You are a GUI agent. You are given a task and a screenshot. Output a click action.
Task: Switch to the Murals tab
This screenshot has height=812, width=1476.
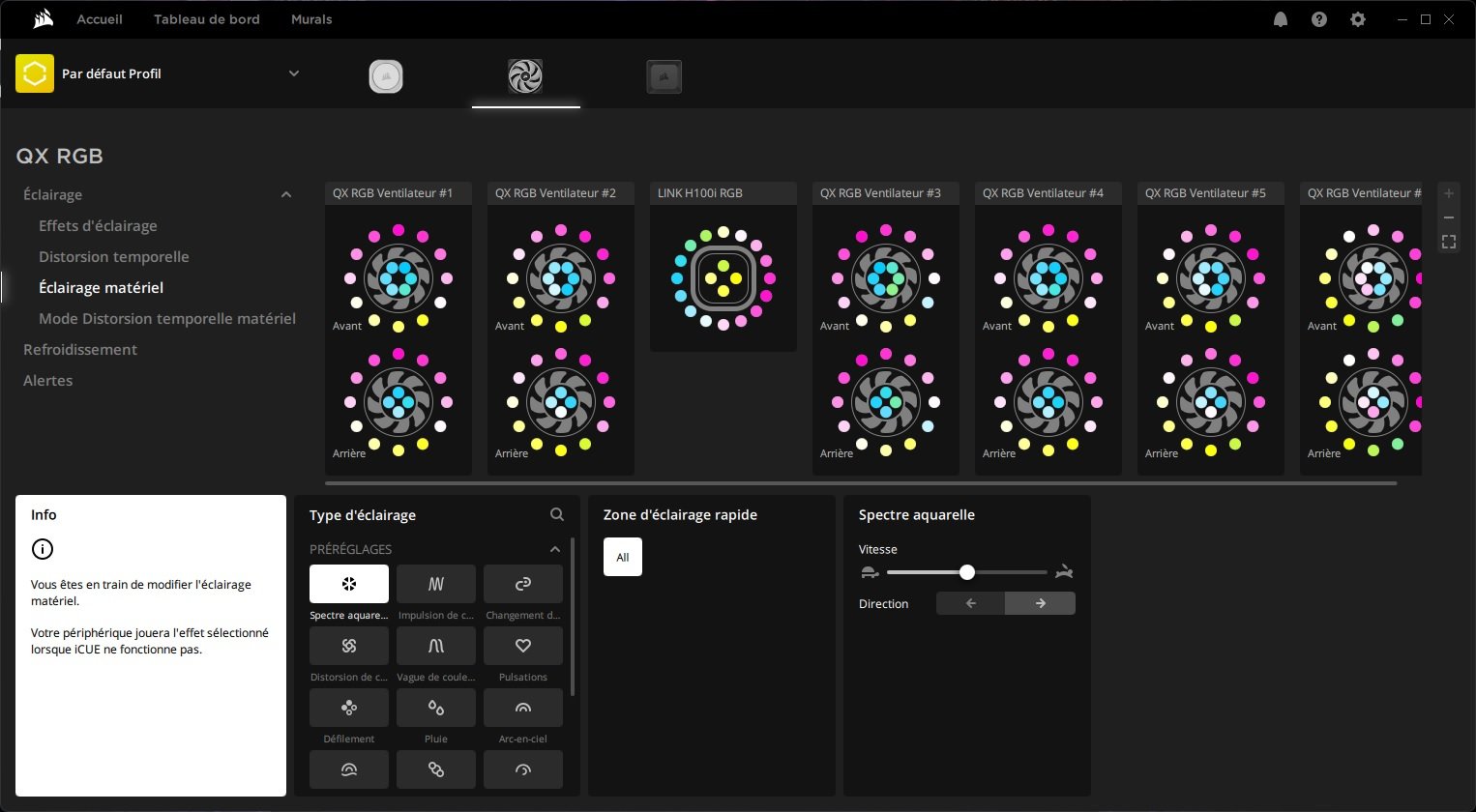[311, 19]
